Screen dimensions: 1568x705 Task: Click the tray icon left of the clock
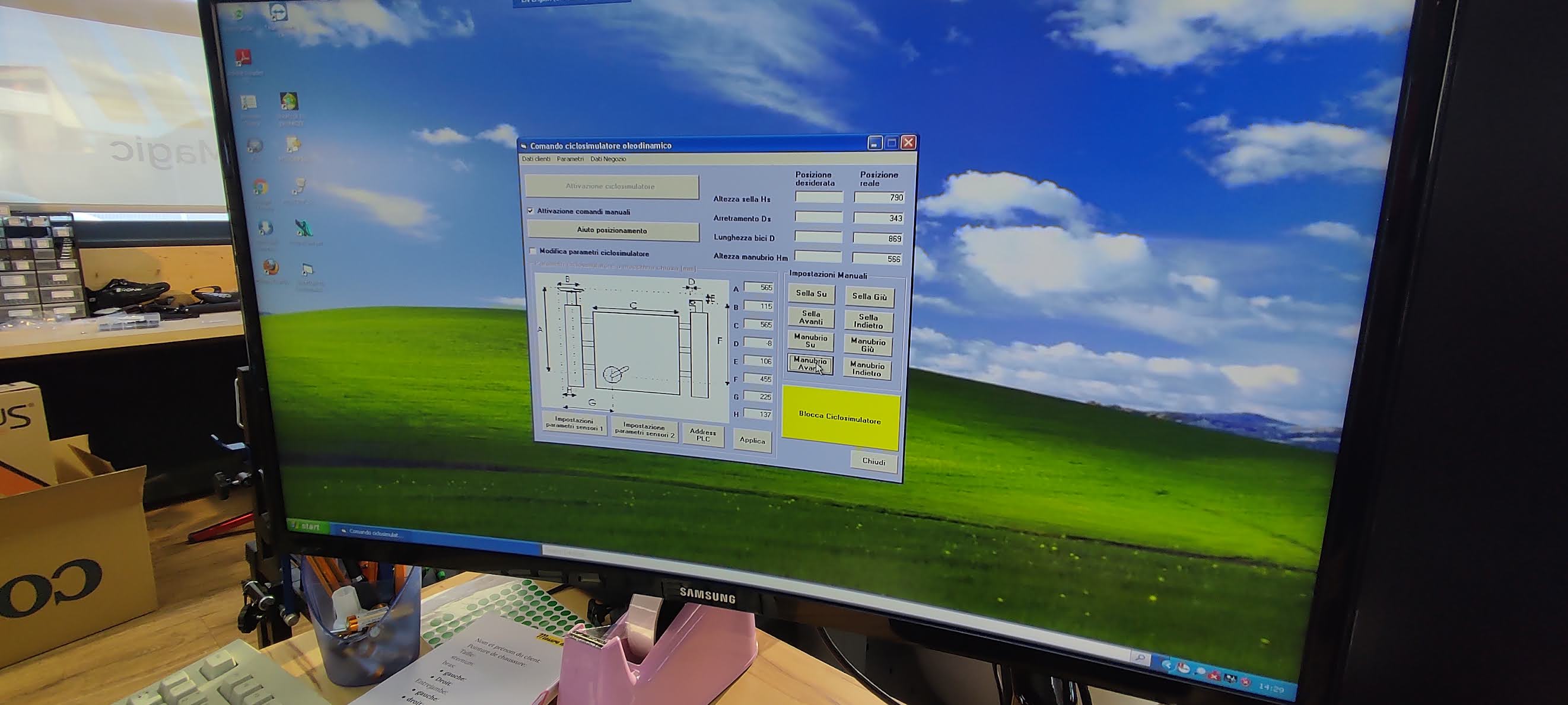(x=1246, y=682)
